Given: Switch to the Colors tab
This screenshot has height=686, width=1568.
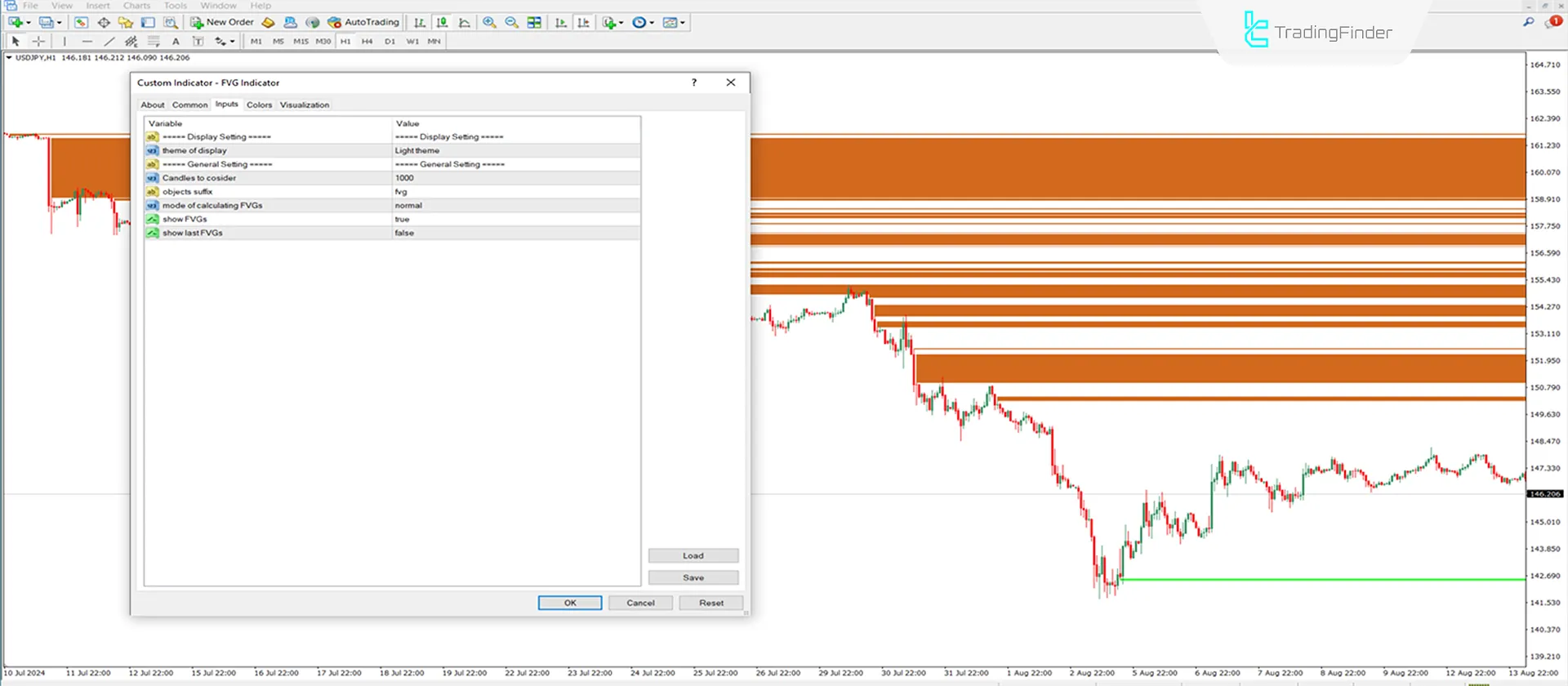Looking at the screenshot, I should tap(259, 105).
